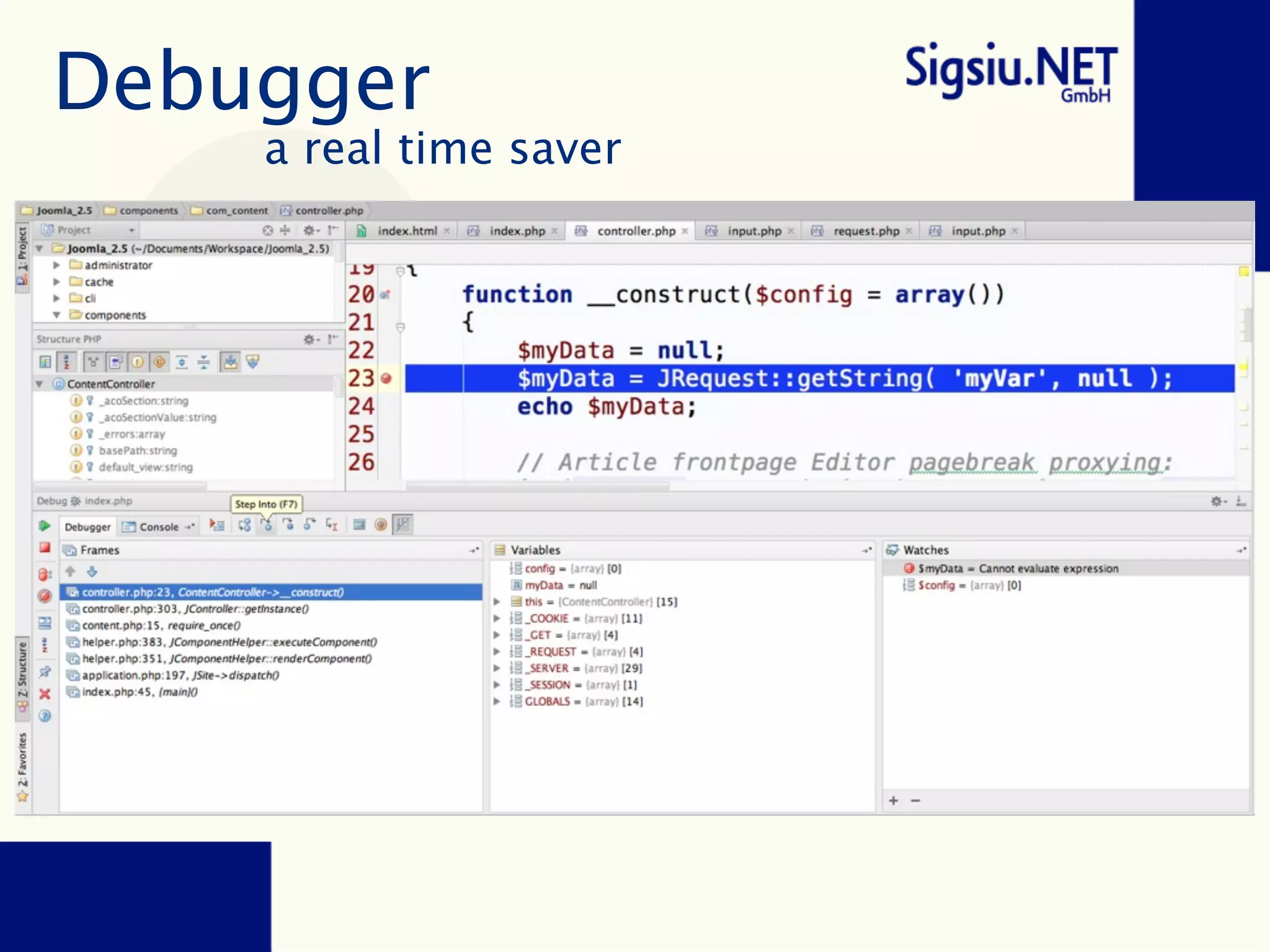Open Structure PHP panel gear dropdown
This screenshot has width=1270, height=952.
tap(311, 339)
